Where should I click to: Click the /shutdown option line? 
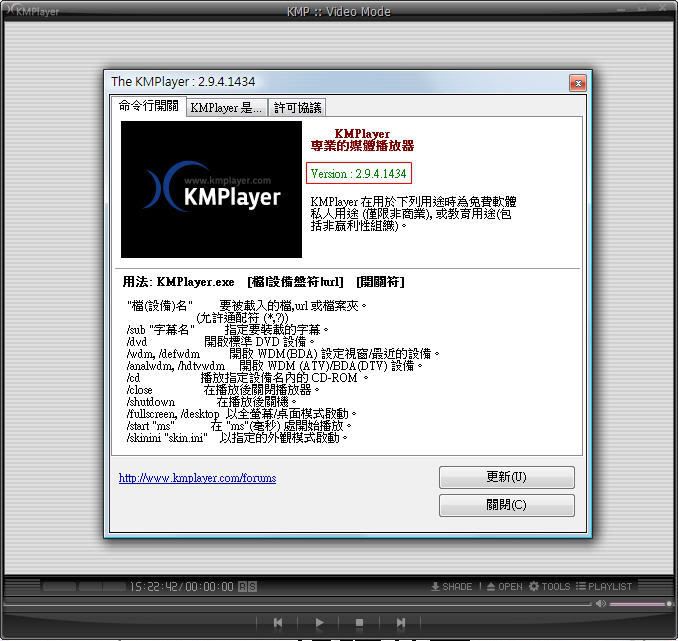point(212,402)
